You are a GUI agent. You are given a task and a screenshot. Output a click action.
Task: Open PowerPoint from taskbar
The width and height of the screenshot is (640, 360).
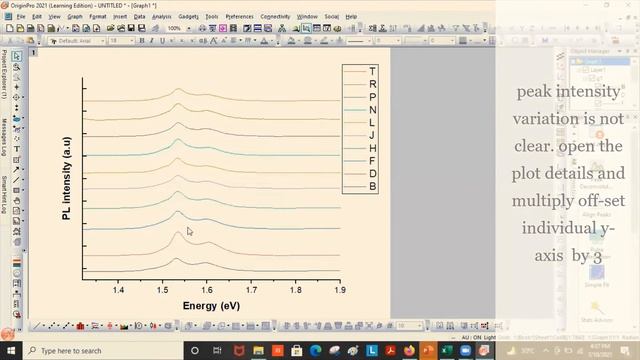[x=428, y=351]
